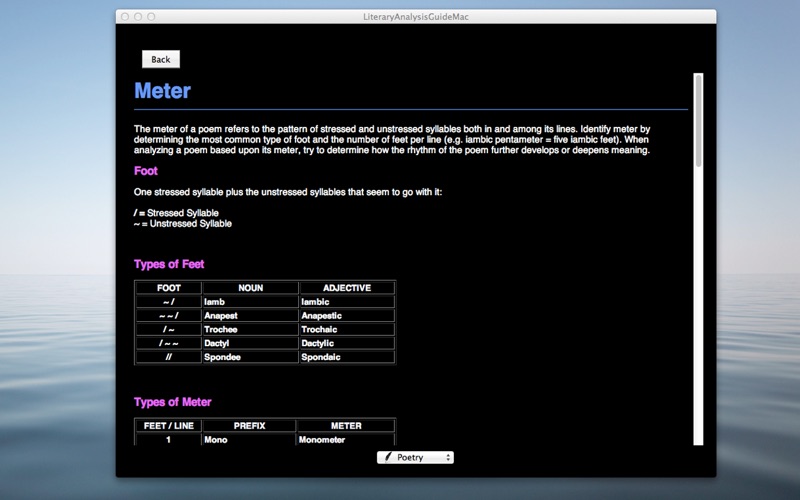Click the METER column header
This screenshot has width=800, height=500.
point(346,426)
